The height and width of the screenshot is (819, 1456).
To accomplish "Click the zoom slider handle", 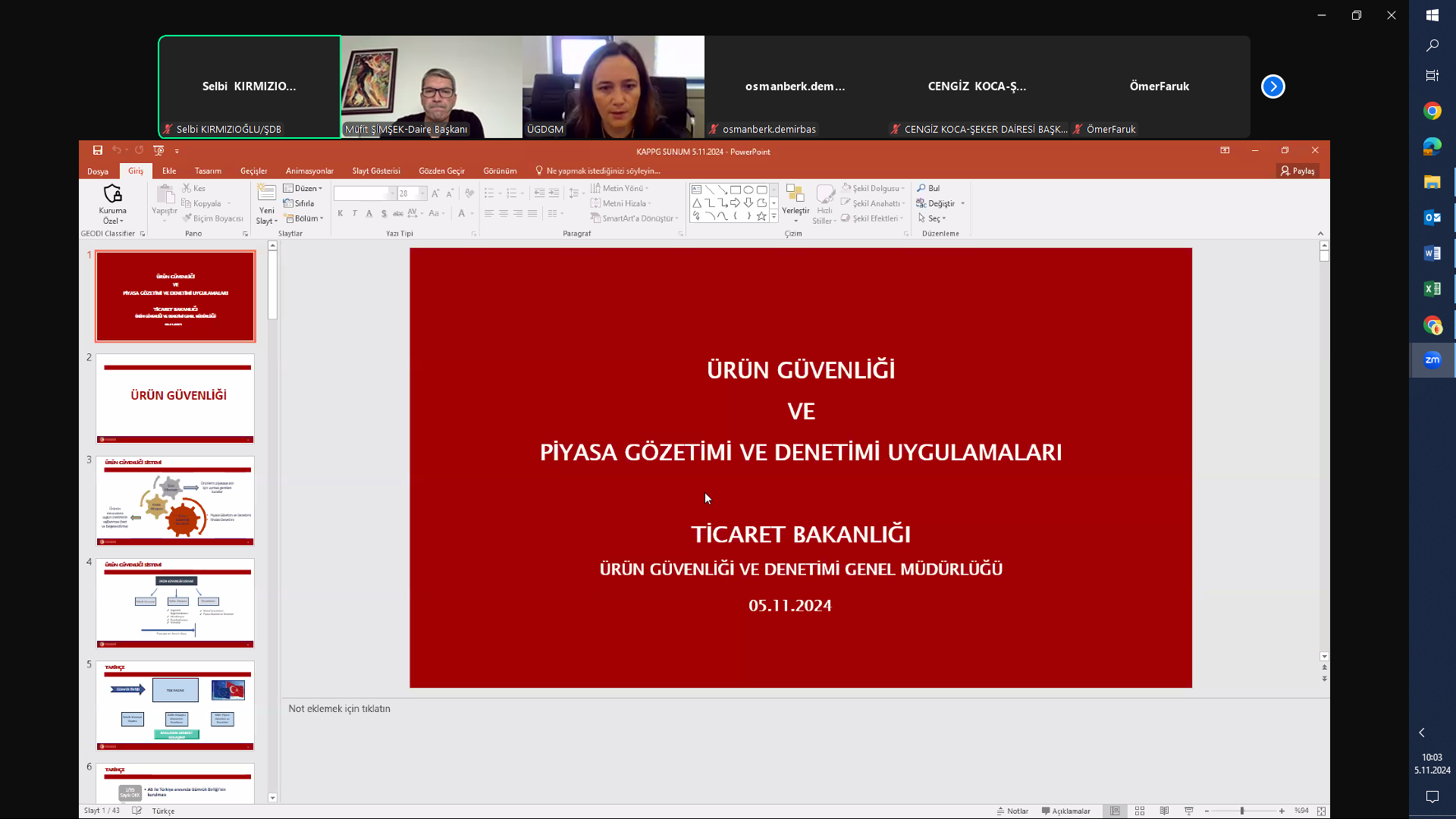I will pos(1242,811).
